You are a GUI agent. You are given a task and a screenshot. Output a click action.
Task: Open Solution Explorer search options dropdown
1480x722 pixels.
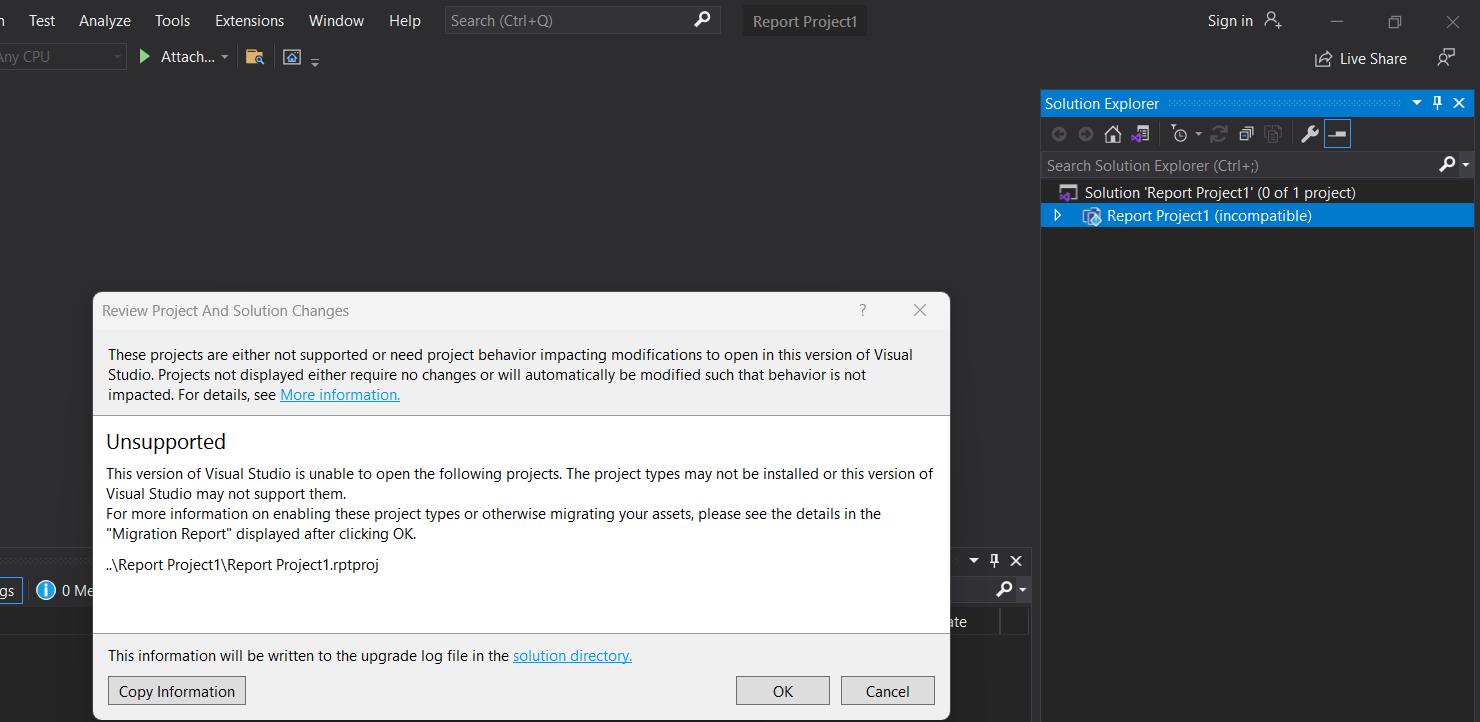(x=1466, y=165)
